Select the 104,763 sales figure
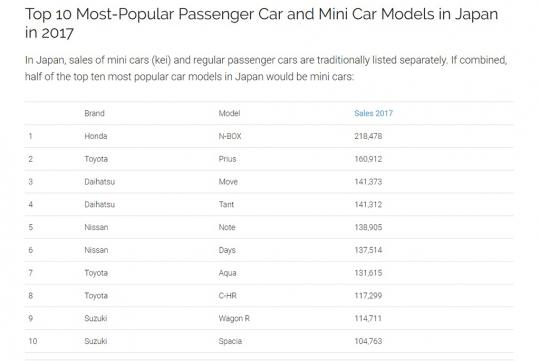 pos(368,341)
